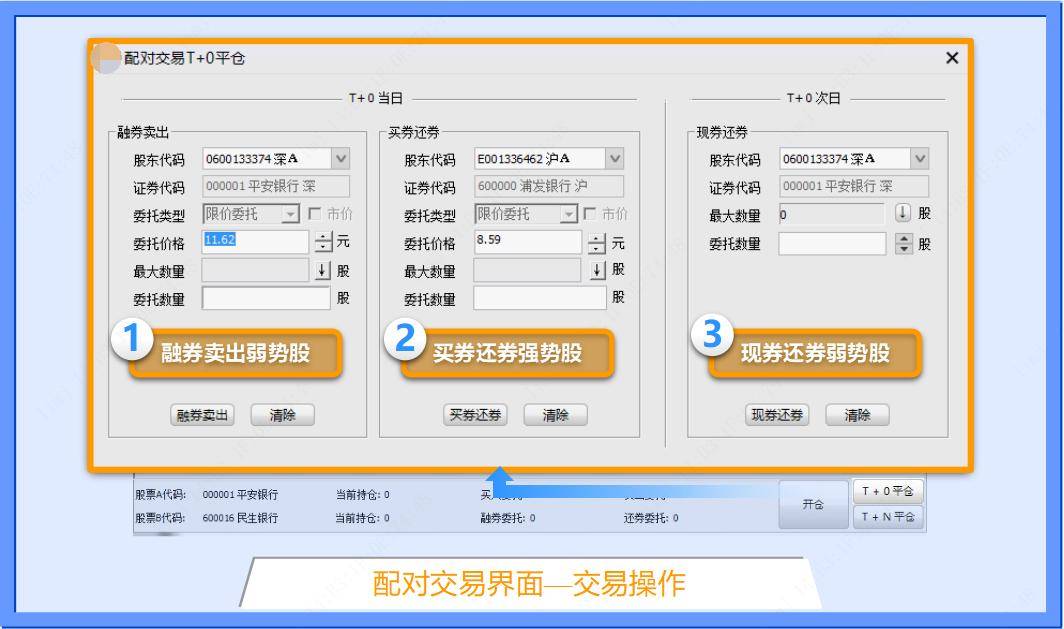This screenshot has height=629, width=1064.
Task: Click dialog title icon beside 配对交易T+0平仓
Action: [105, 58]
